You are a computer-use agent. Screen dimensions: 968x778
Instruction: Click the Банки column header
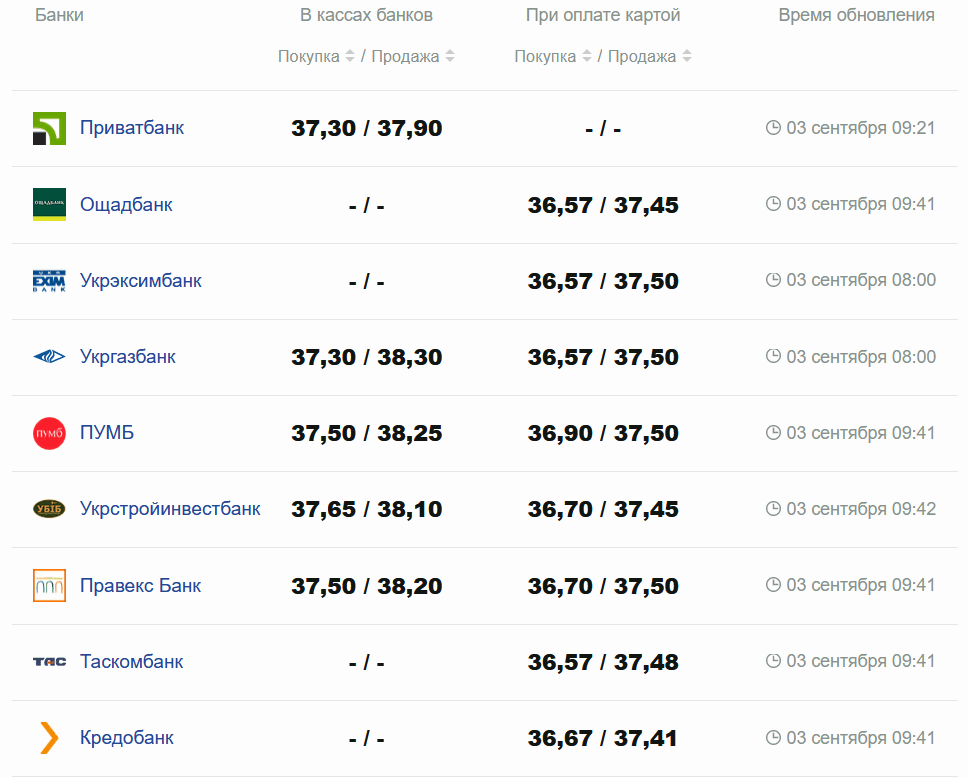[59, 15]
